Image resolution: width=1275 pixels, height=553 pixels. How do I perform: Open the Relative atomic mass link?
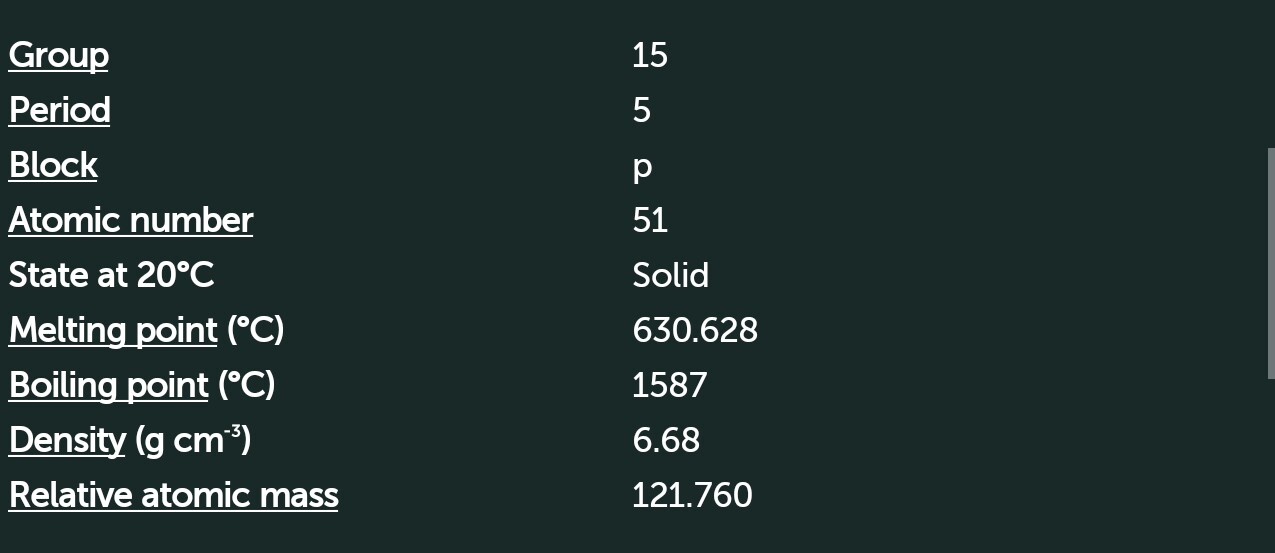173,495
